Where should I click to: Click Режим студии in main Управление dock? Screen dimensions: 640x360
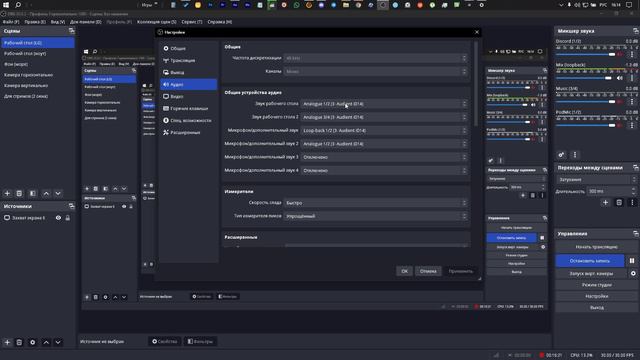click(x=596, y=285)
